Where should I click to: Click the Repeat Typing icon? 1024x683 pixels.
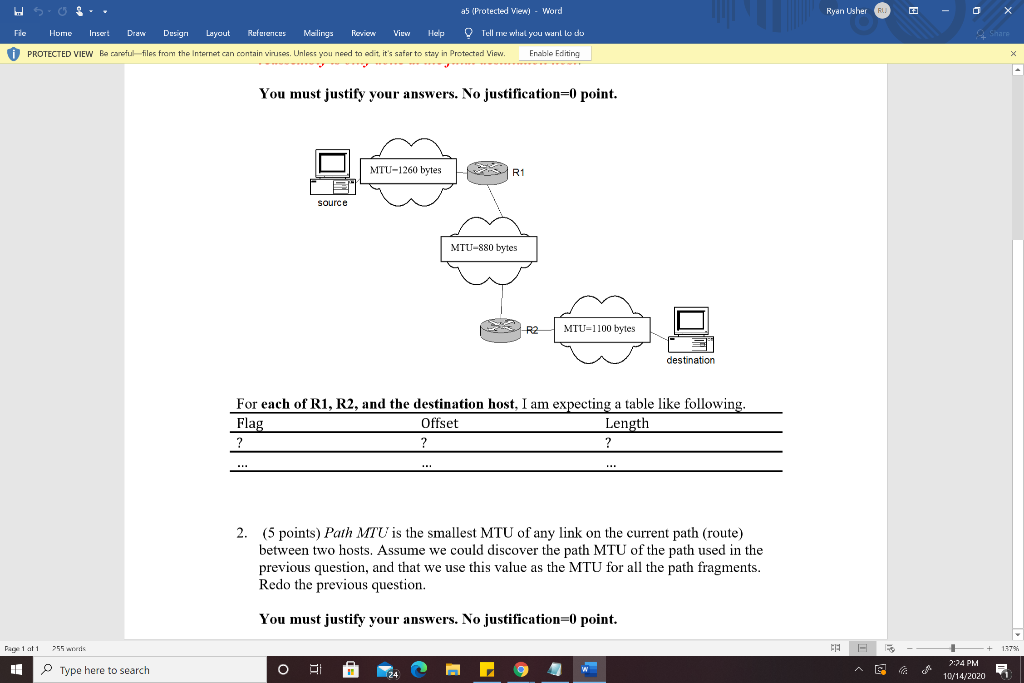point(62,10)
